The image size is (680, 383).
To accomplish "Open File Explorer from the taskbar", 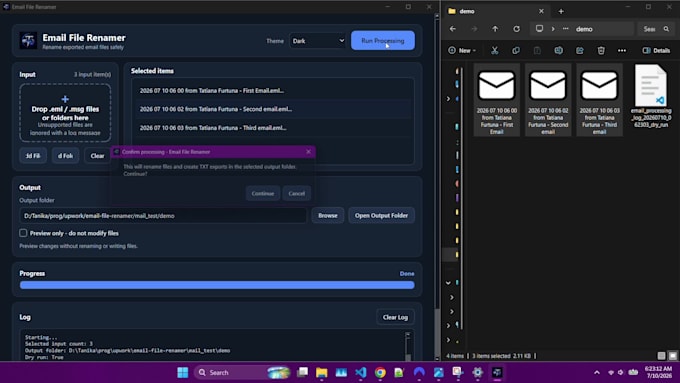I will coord(321,372).
